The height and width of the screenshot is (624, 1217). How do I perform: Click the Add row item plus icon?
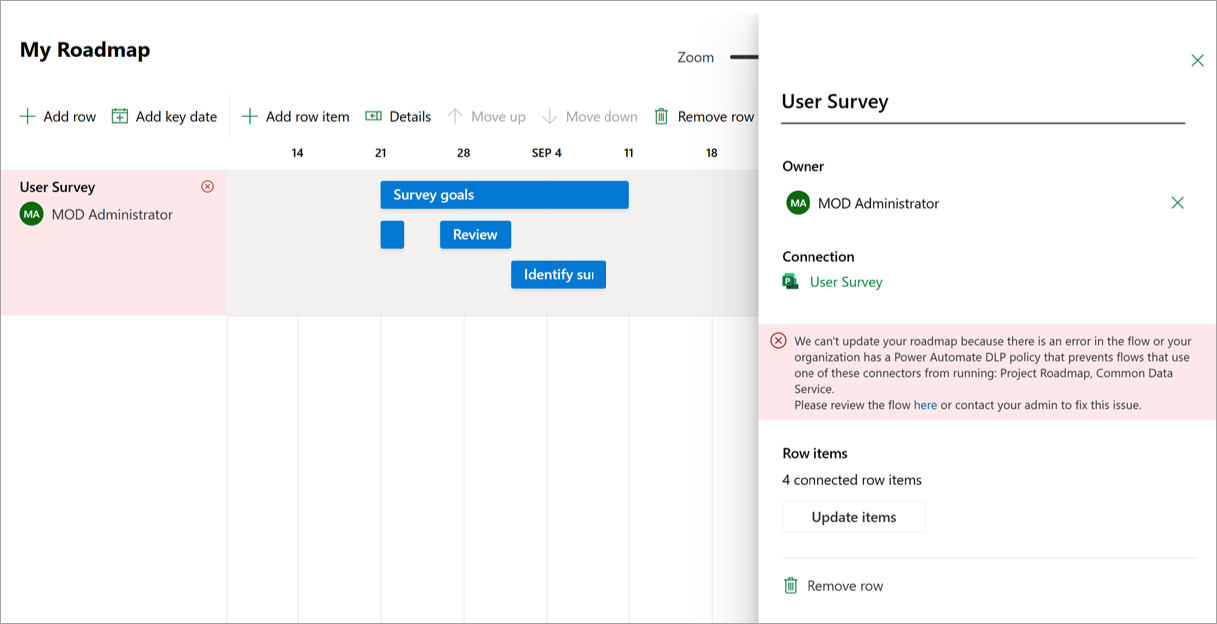click(x=250, y=117)
